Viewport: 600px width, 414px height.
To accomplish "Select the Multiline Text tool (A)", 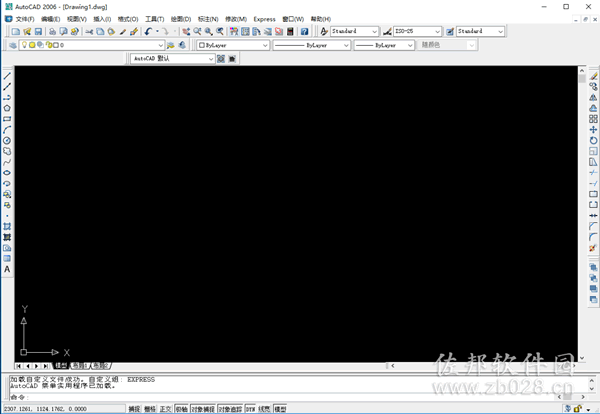I will pos(7,269).
